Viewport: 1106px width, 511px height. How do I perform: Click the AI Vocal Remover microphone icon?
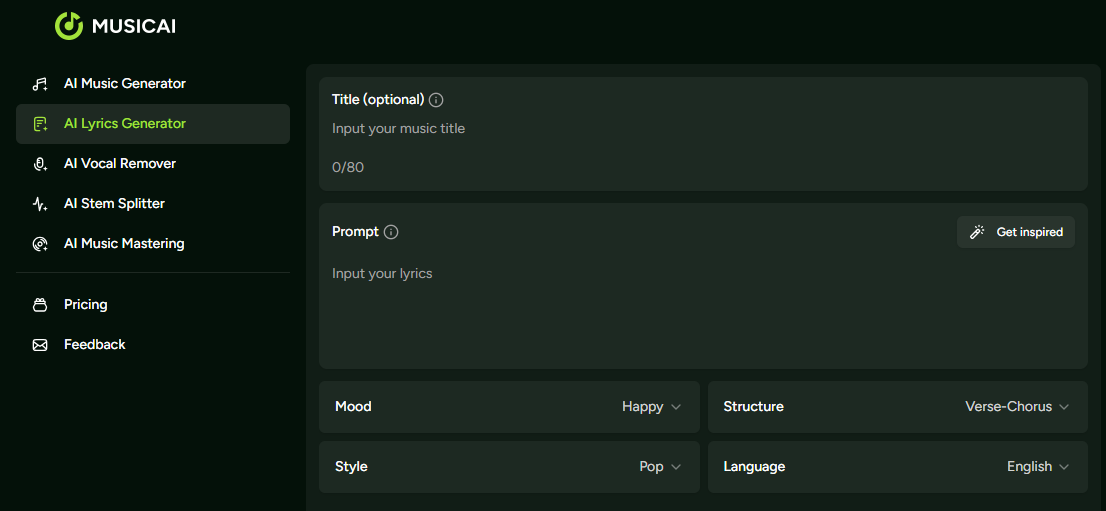click(x=40, y=164)
